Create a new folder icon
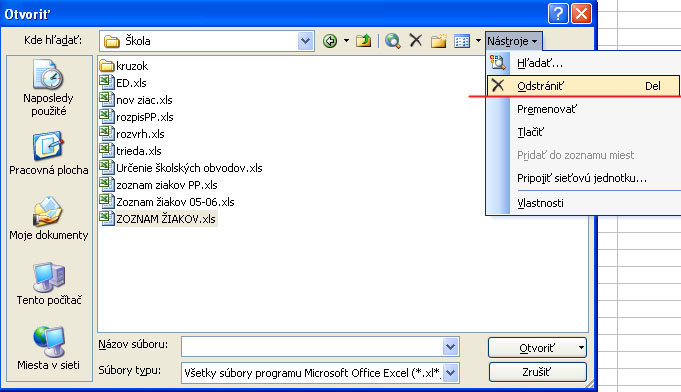This screenshot has width=681, height=392. click(x=439, y=41)
